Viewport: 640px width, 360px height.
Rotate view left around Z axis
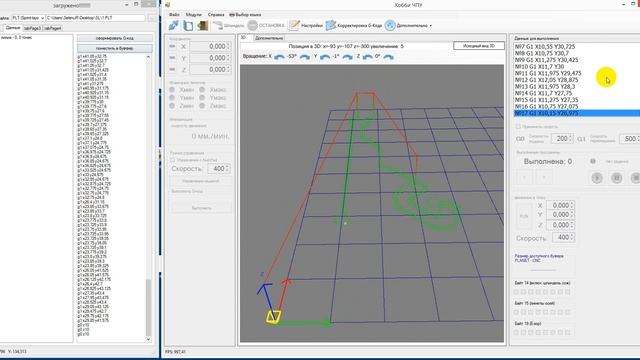click(x=367, y=57)
